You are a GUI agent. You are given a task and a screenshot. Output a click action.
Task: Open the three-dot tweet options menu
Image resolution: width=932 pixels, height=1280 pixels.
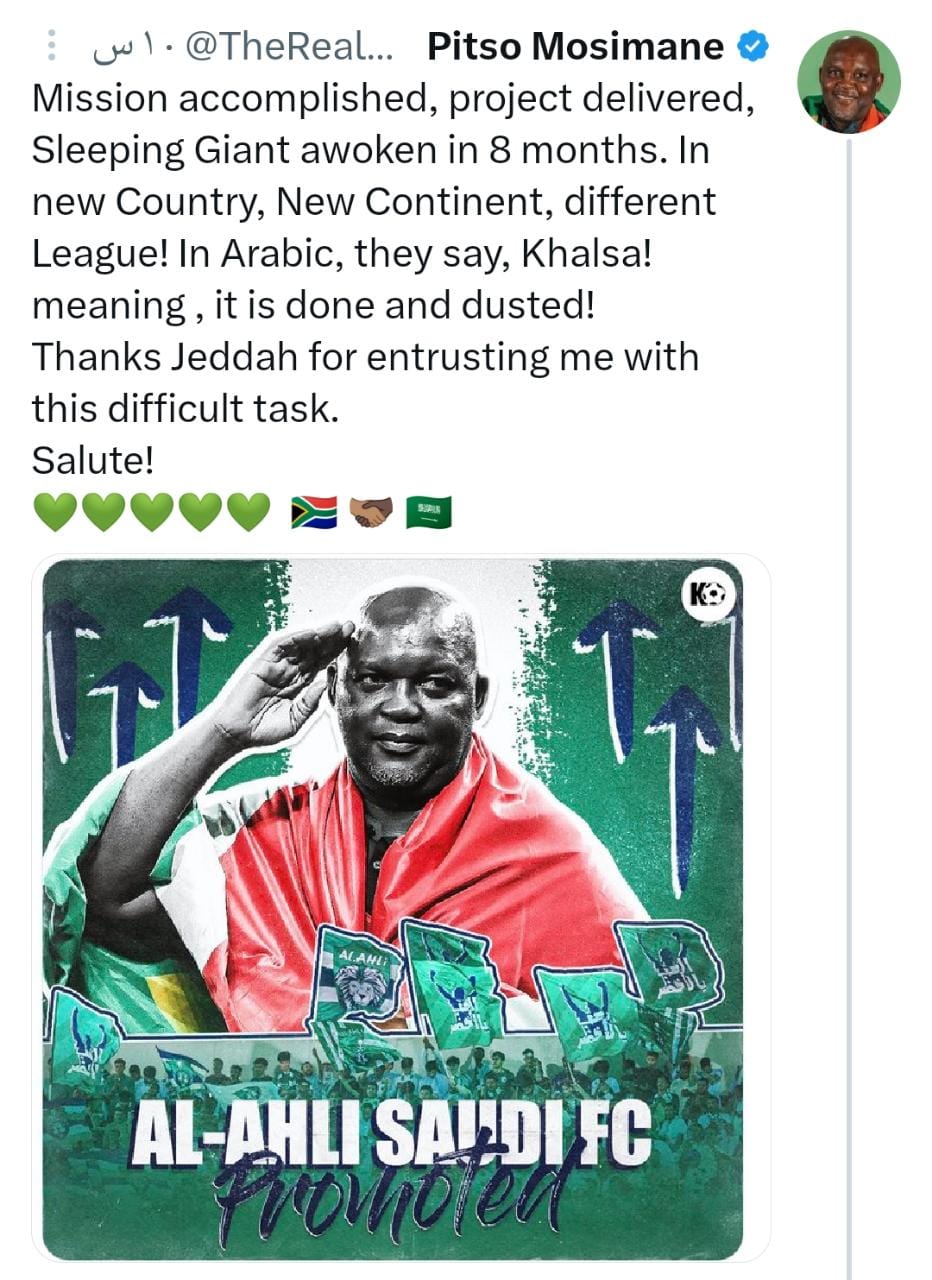(x=52, y=47)
